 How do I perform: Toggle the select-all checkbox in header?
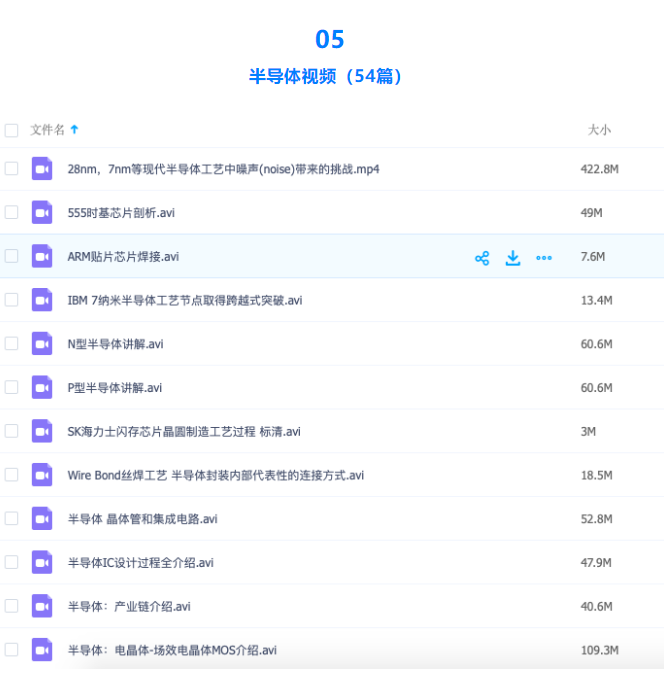(12, 130)
